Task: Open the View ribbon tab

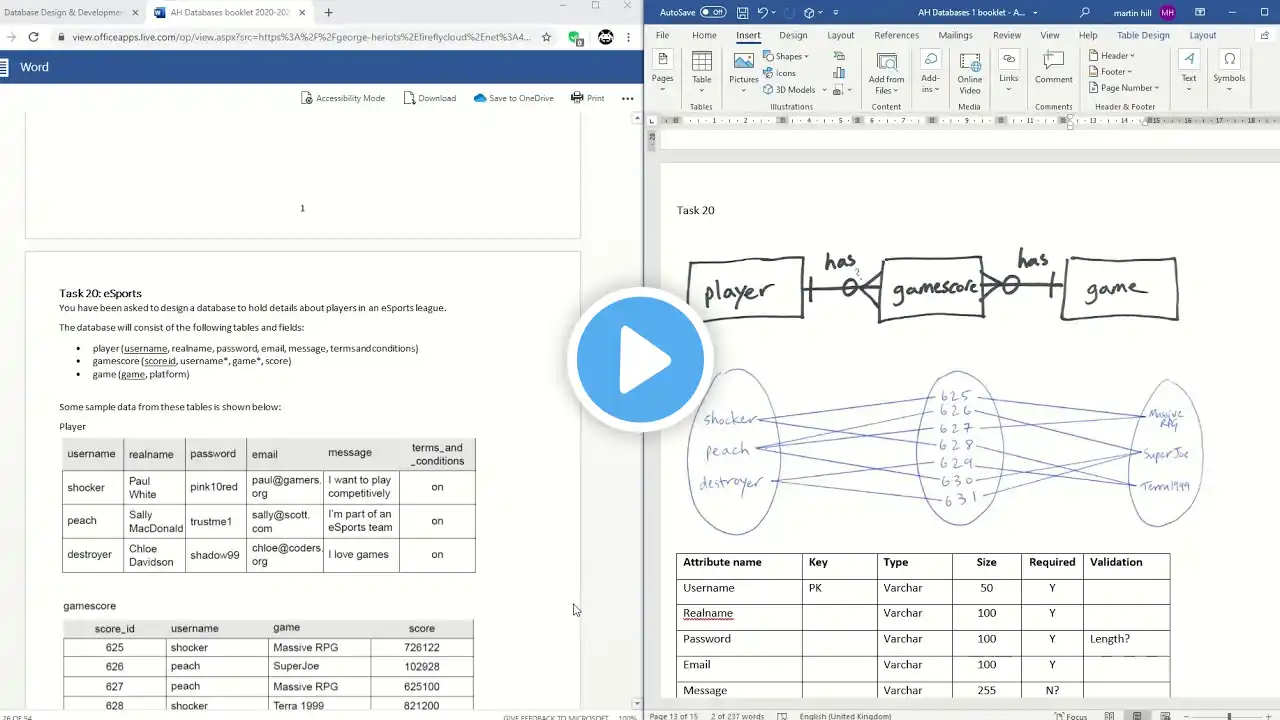Action: pyautogui.click(x=1049, y=35)
